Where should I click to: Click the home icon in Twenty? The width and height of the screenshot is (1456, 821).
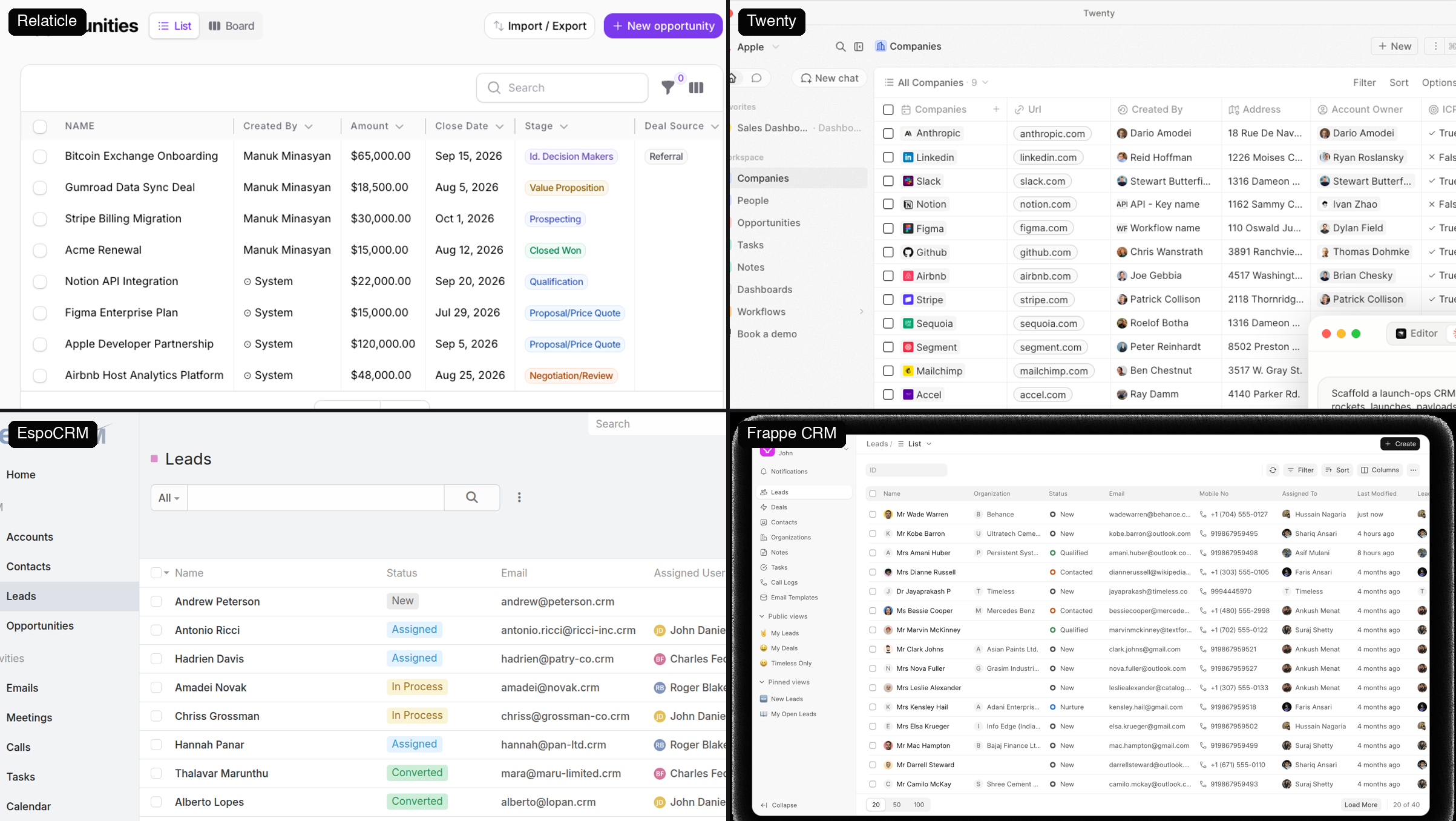click(x=733, y=78)
